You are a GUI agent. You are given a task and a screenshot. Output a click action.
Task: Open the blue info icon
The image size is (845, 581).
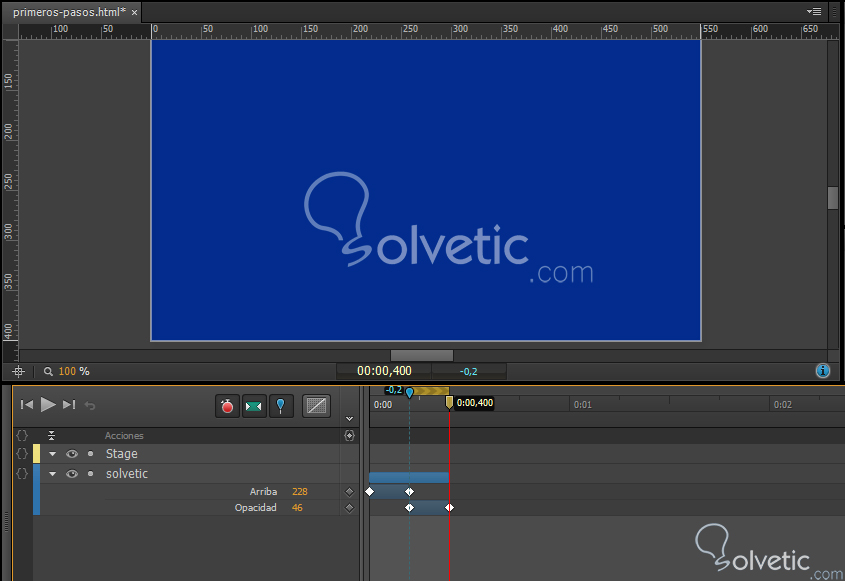823,371
